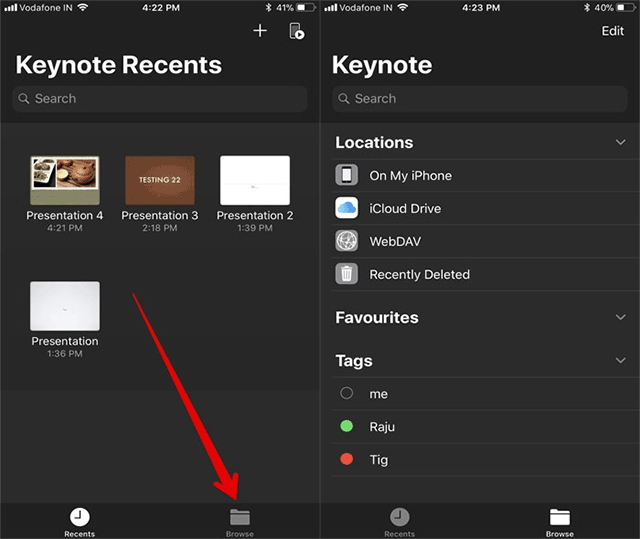Open Presentation 4 thumbnail

65,180
